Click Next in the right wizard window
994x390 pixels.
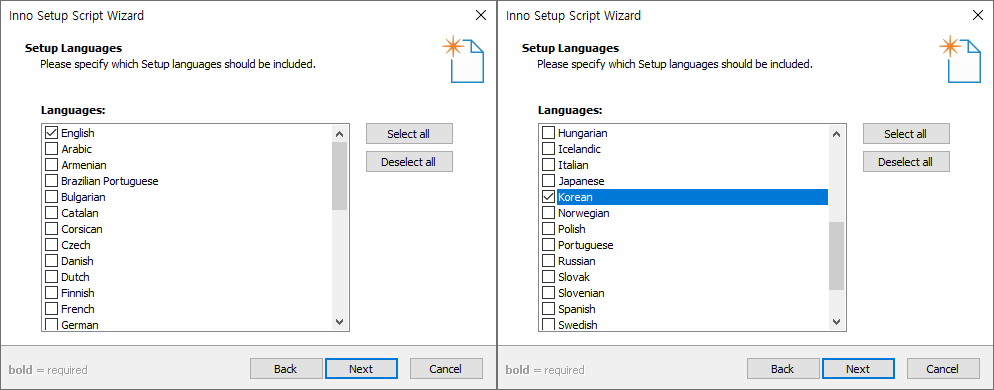(x=858, y=368)
